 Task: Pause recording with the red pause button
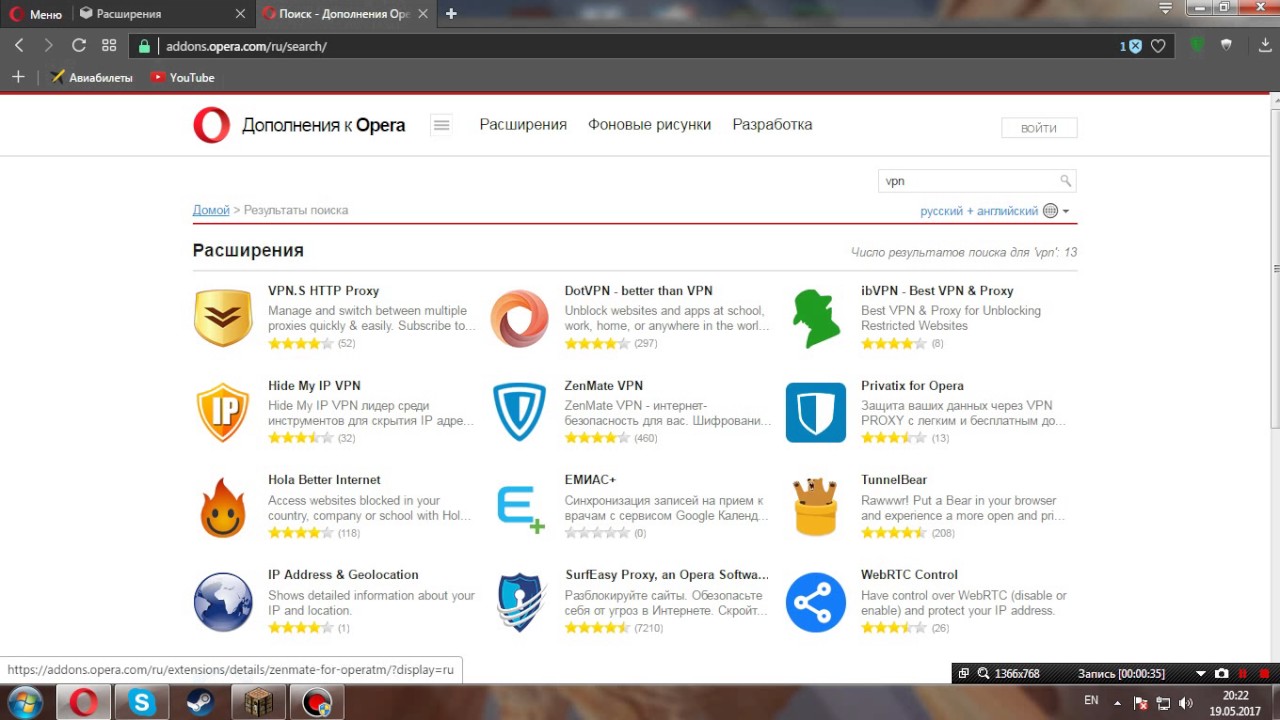pos(1242,674)
